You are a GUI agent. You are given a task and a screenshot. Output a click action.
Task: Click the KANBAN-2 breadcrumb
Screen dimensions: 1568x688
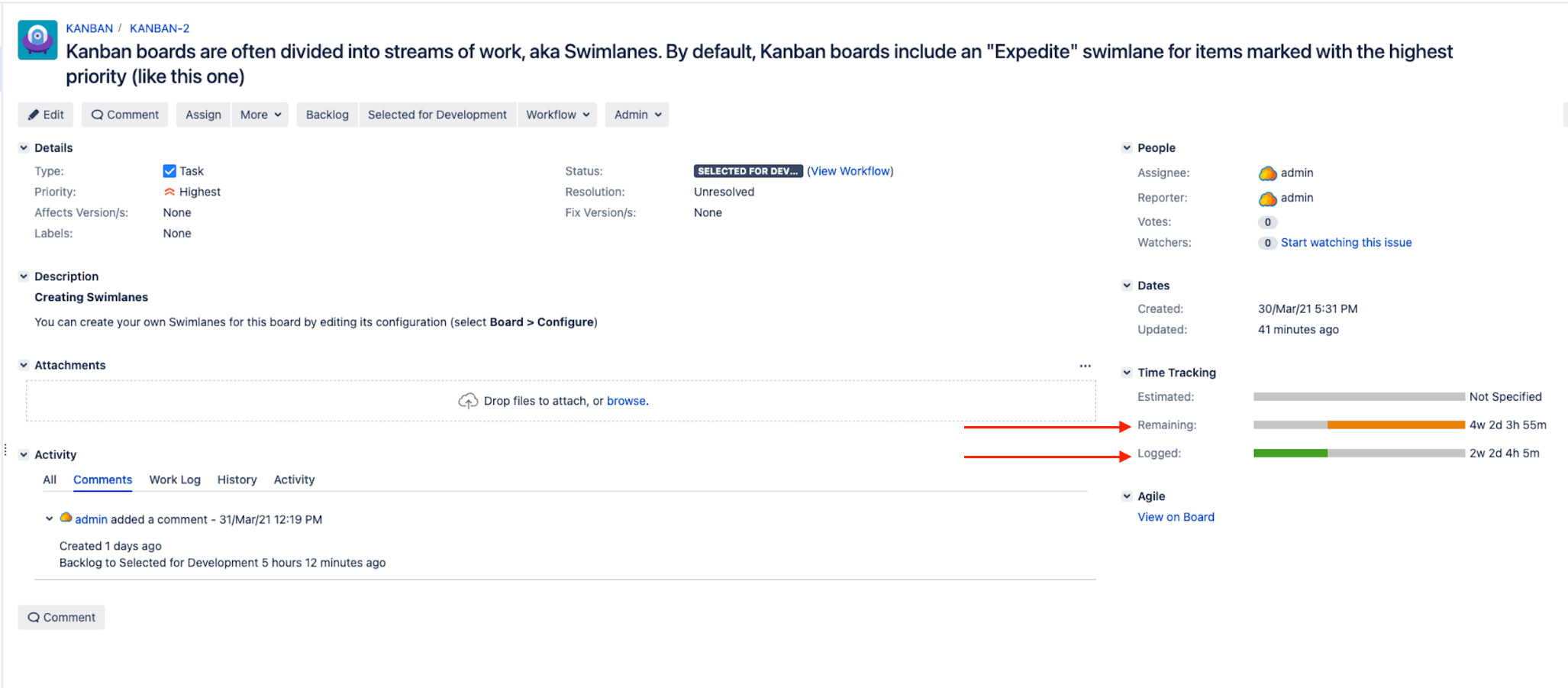point(159,28)
